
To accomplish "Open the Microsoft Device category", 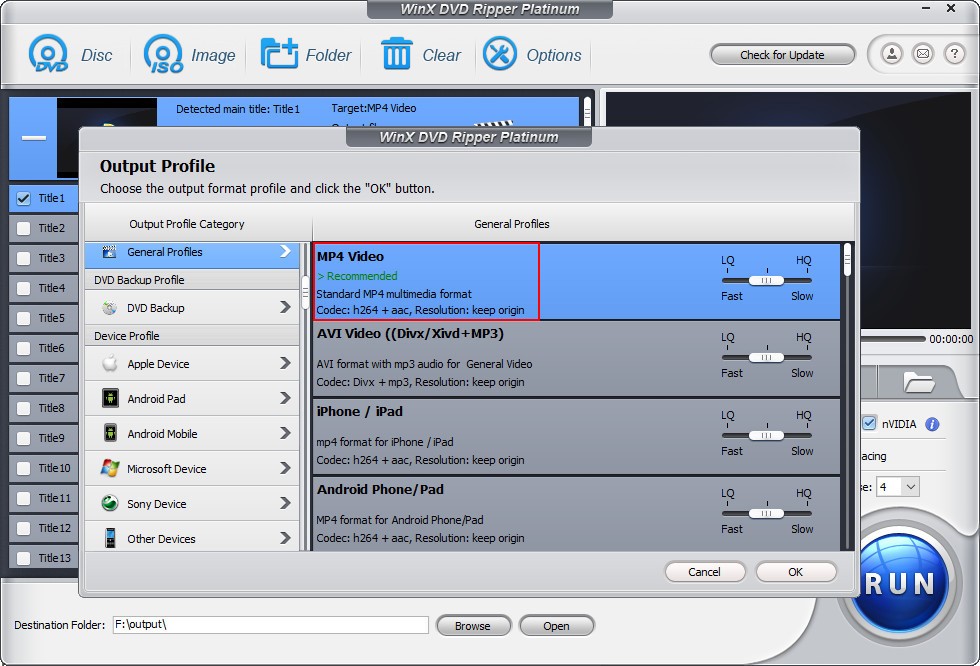I will click(192, 469).
